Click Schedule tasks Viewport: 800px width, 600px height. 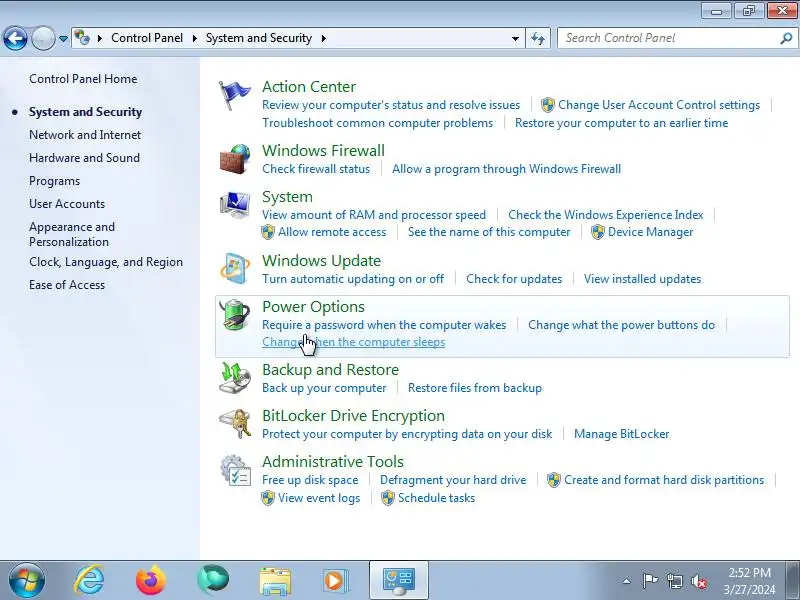(436, 498)
